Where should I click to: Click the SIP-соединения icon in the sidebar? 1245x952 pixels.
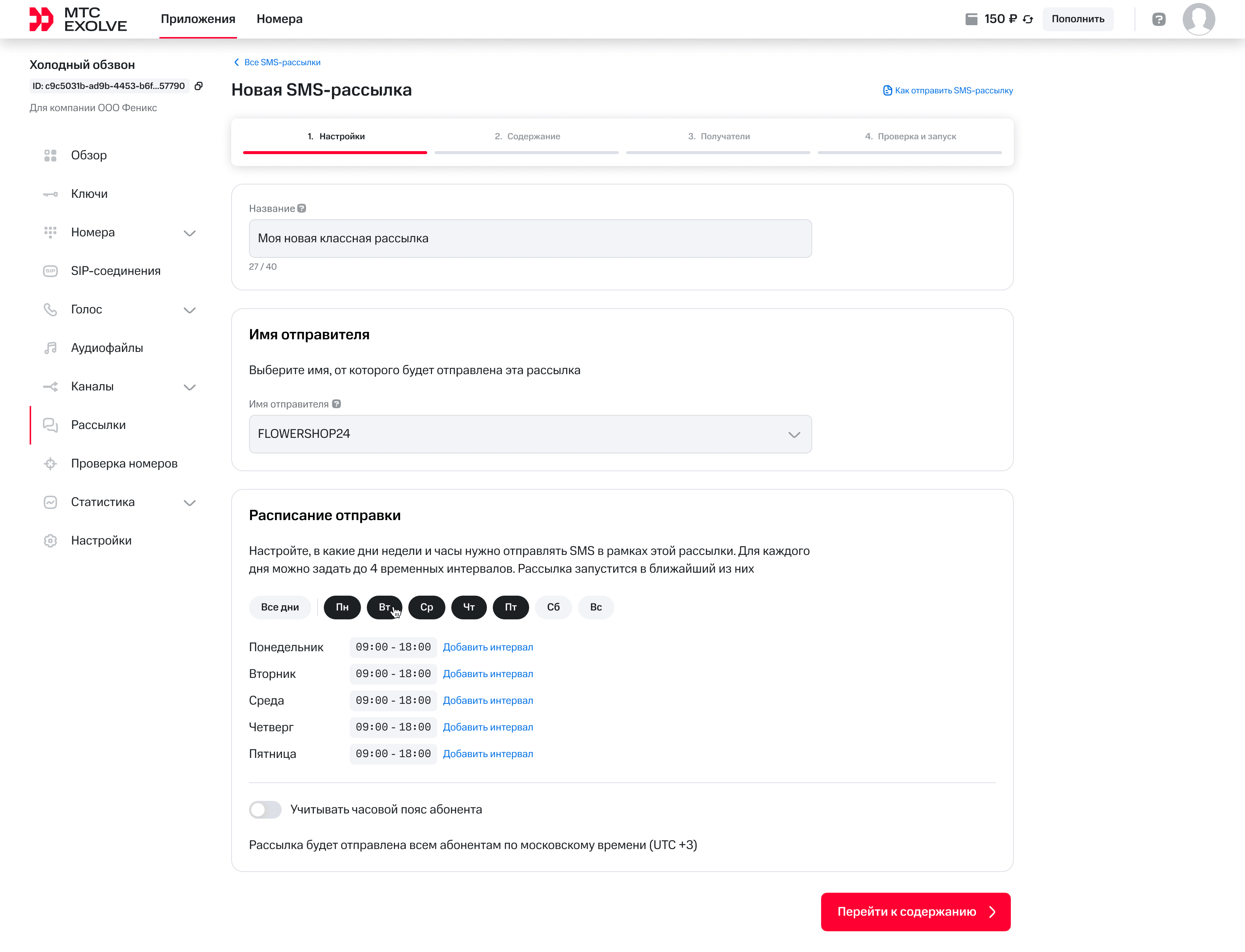point(50,271)
